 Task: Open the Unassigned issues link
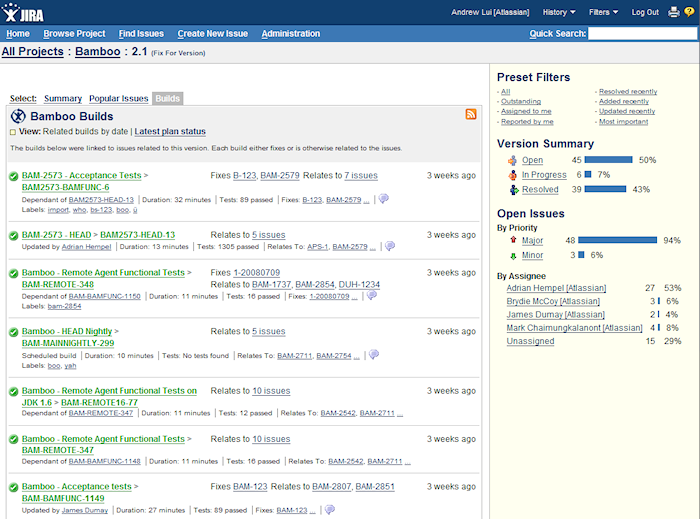[x=530, y=341]
